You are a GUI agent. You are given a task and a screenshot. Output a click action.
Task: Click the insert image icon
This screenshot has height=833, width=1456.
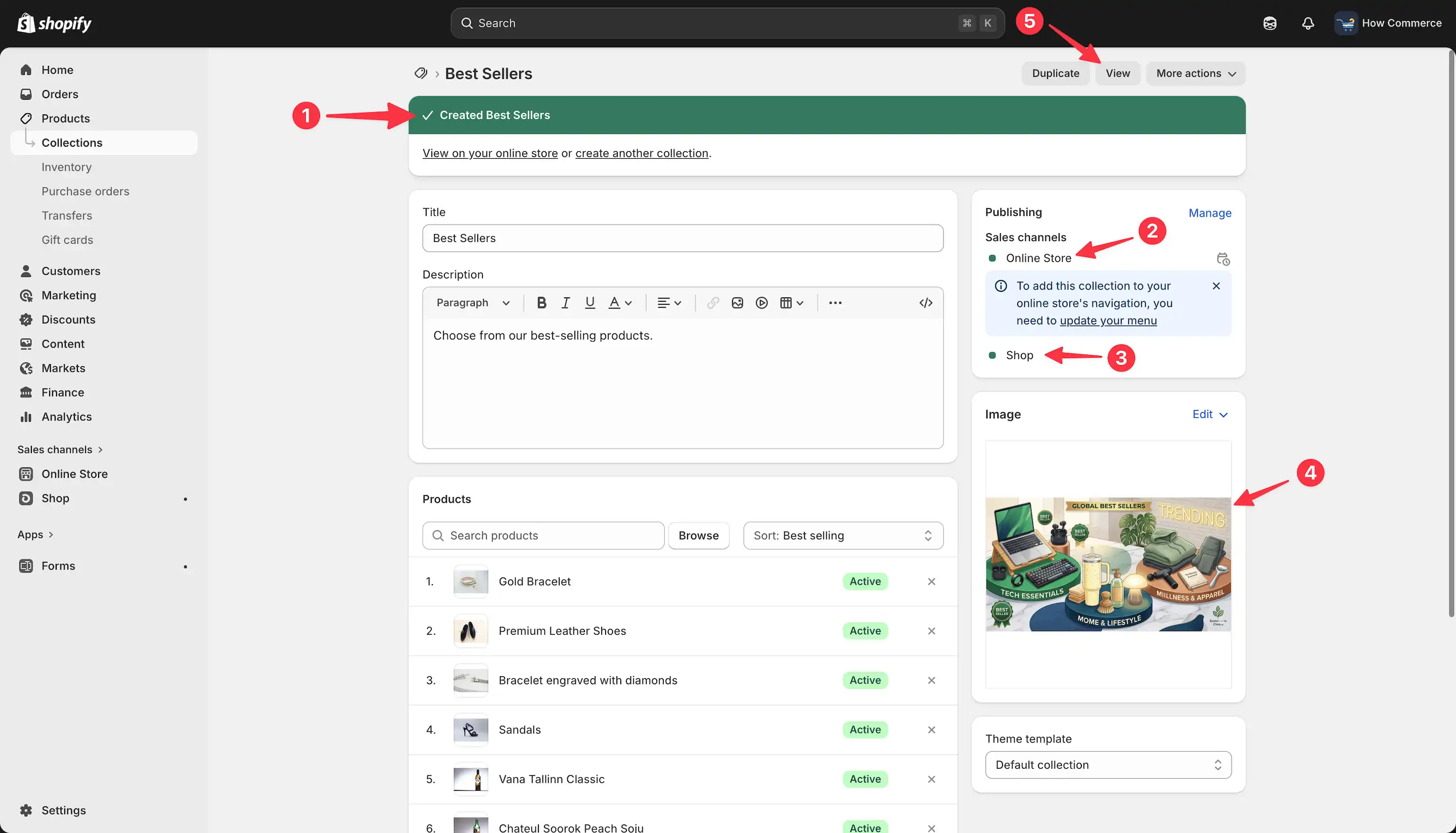point(737,302)
